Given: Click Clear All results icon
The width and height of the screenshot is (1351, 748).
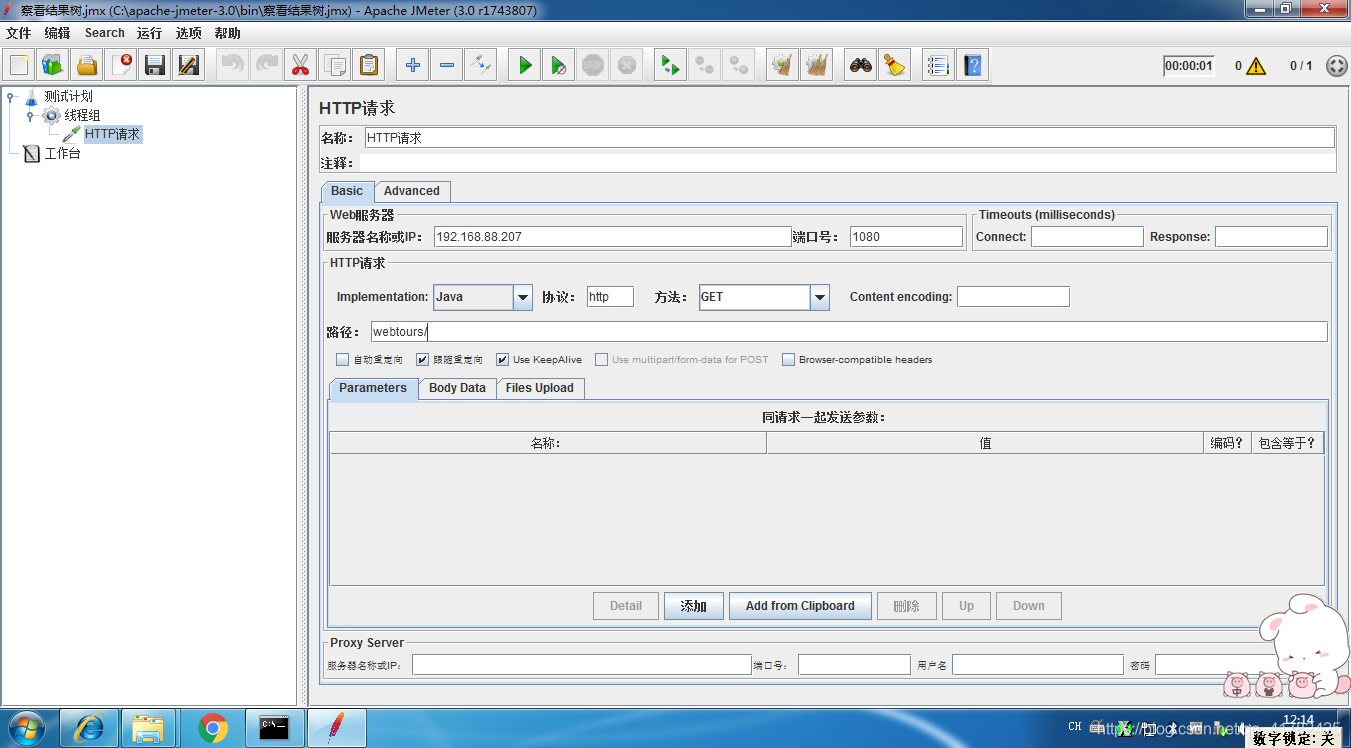Looking at the screenshot, I should (x=817, y=66).
